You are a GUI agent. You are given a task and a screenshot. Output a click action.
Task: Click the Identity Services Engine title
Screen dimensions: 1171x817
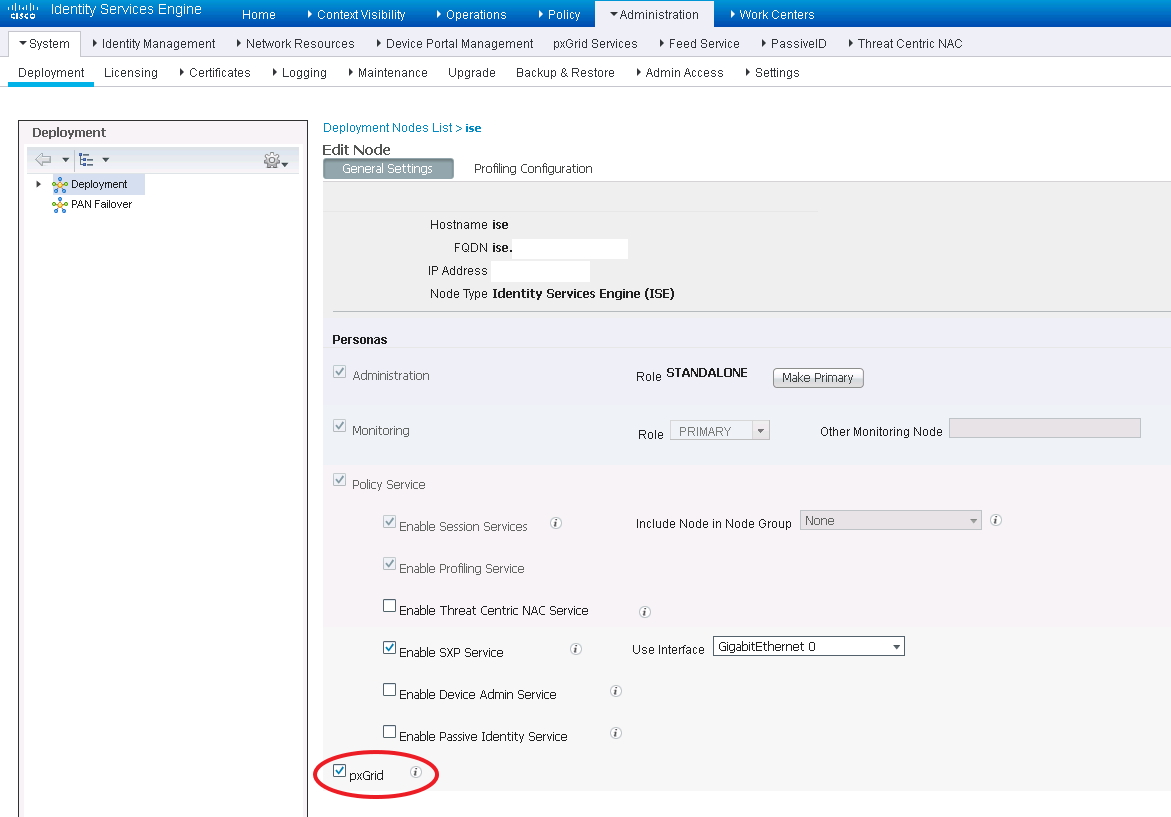pos(126,10)
